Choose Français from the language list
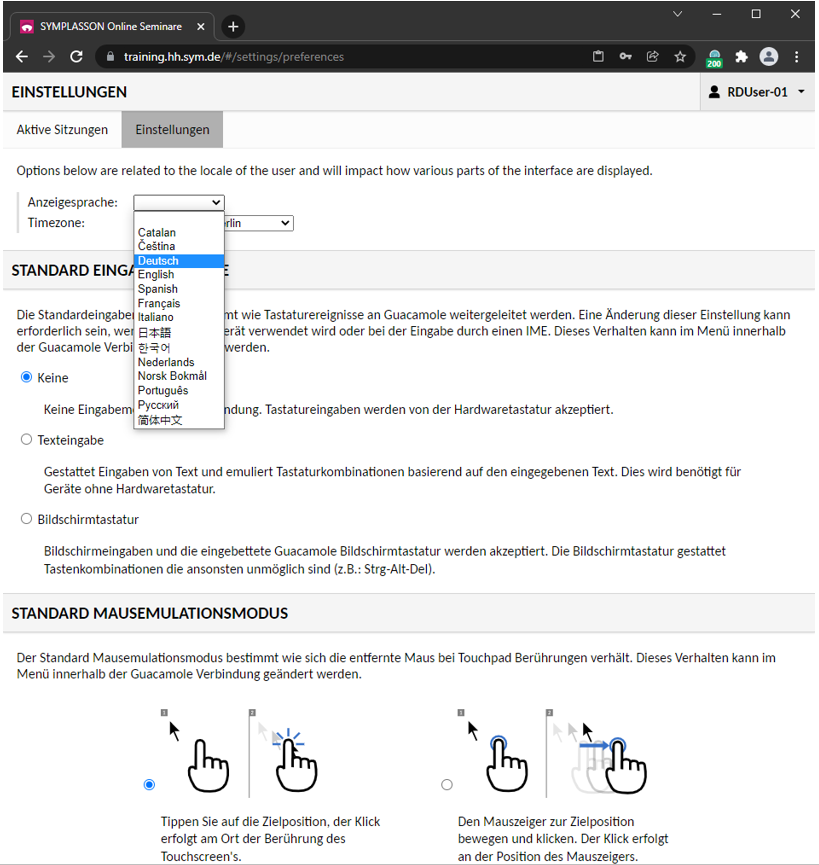819x865 pixels. coord(179,303)
